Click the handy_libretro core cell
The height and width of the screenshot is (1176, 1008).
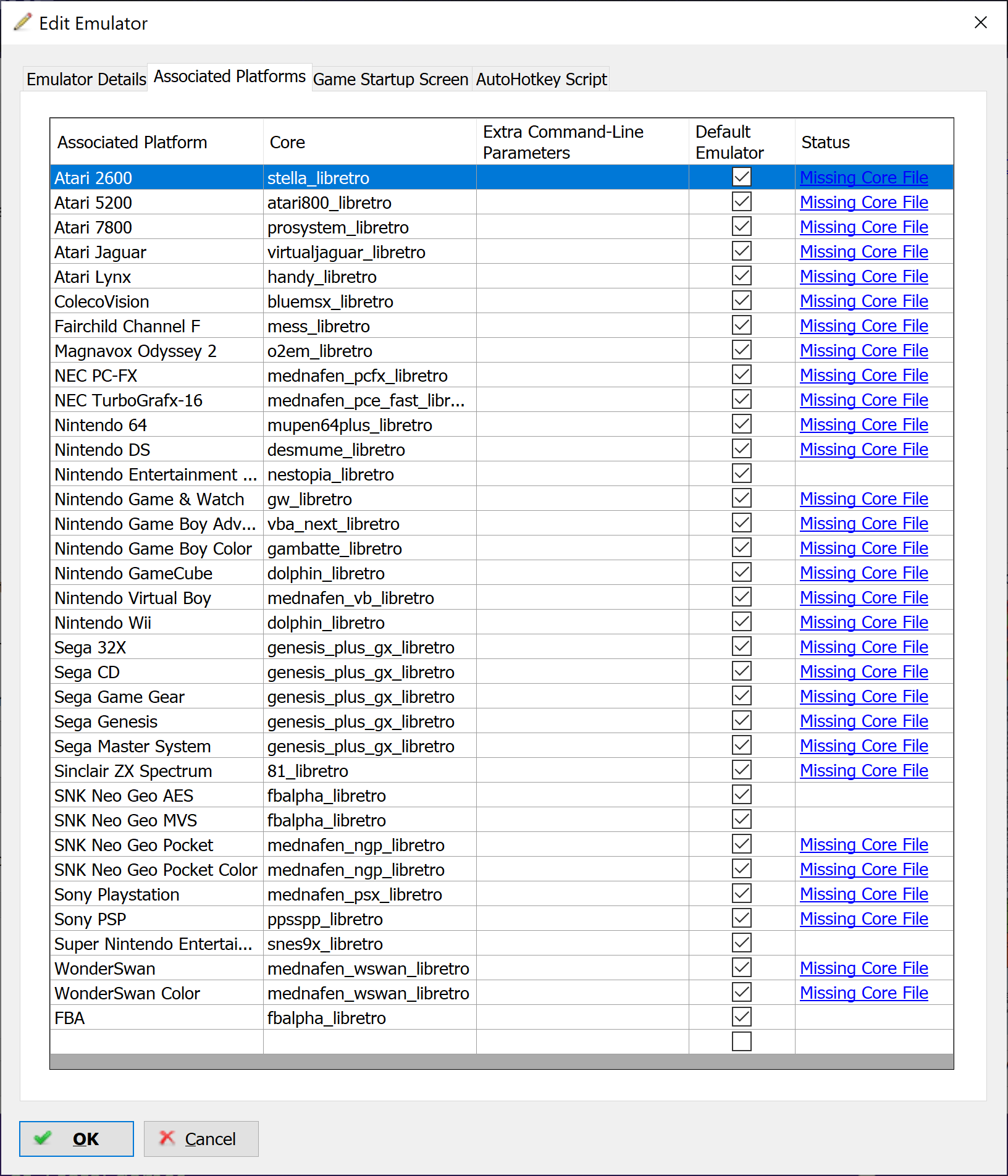370,276
